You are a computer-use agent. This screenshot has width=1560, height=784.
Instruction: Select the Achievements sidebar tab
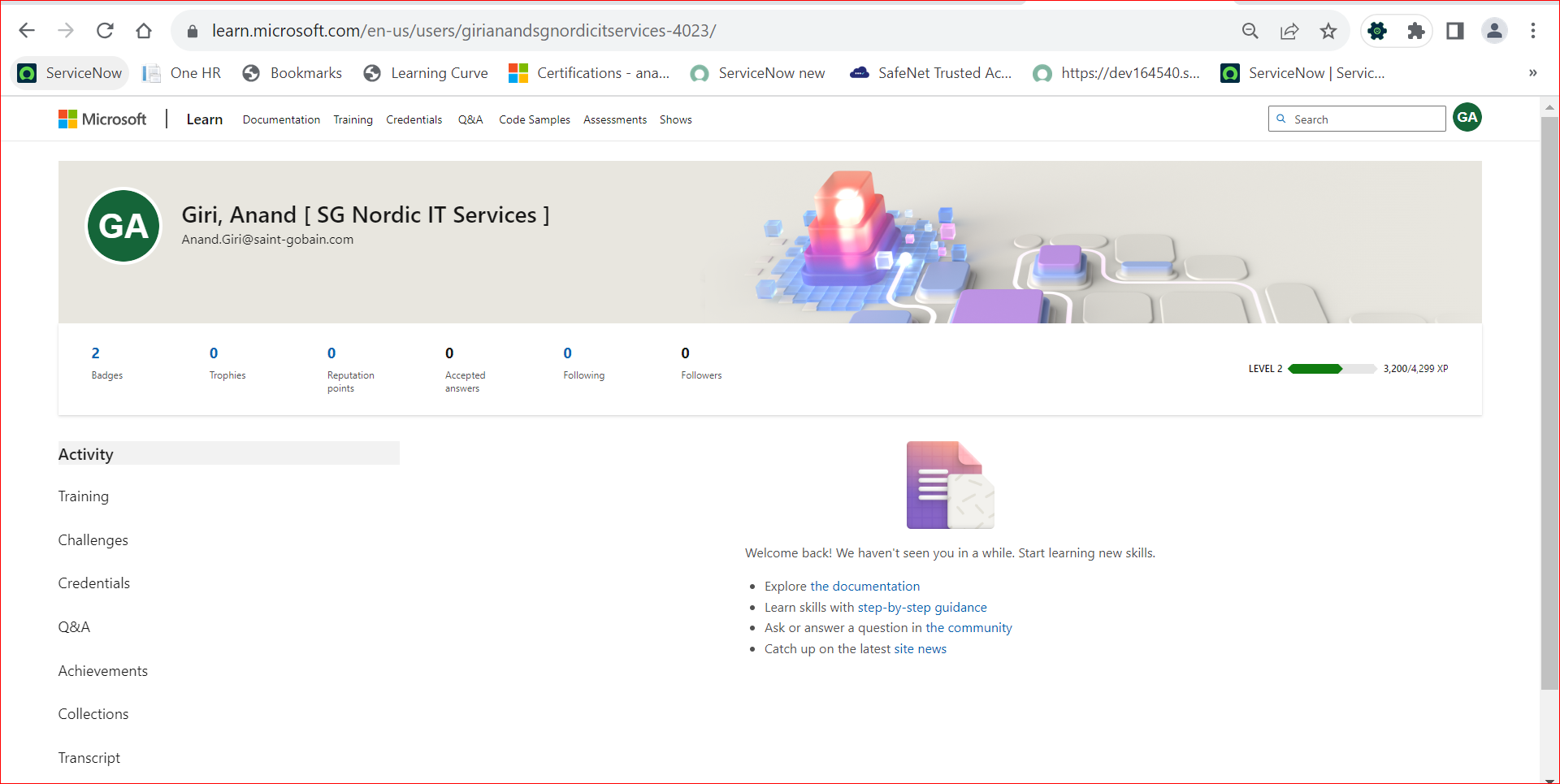(102, 671)
